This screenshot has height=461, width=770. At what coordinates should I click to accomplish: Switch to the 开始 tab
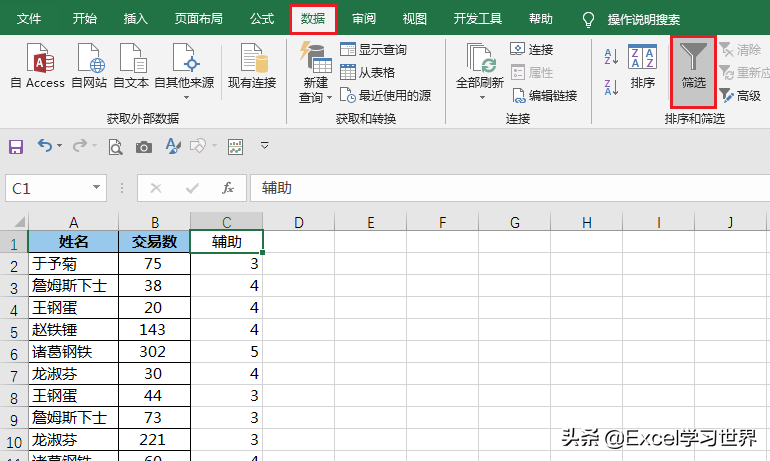pos(84,19)
